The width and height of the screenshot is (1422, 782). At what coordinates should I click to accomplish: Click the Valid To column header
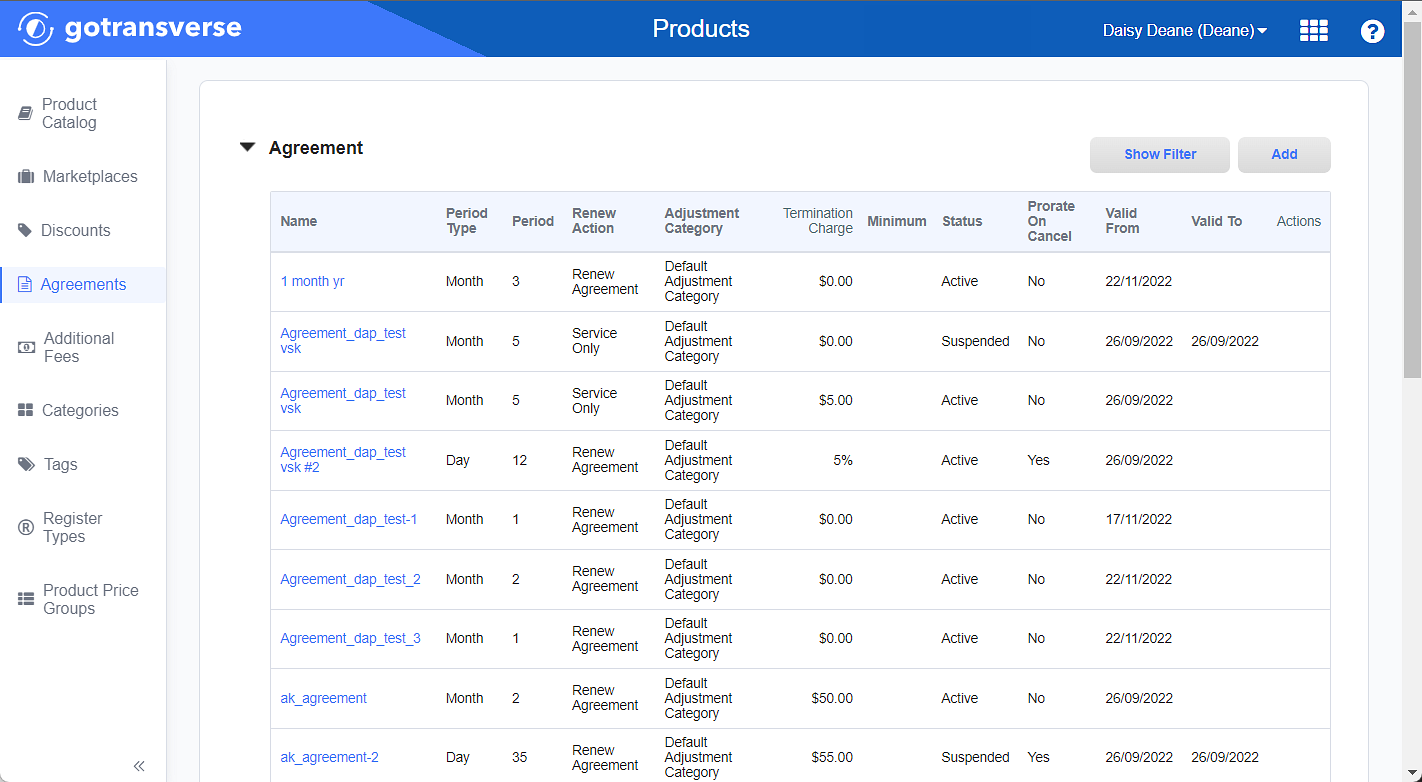1217,222
